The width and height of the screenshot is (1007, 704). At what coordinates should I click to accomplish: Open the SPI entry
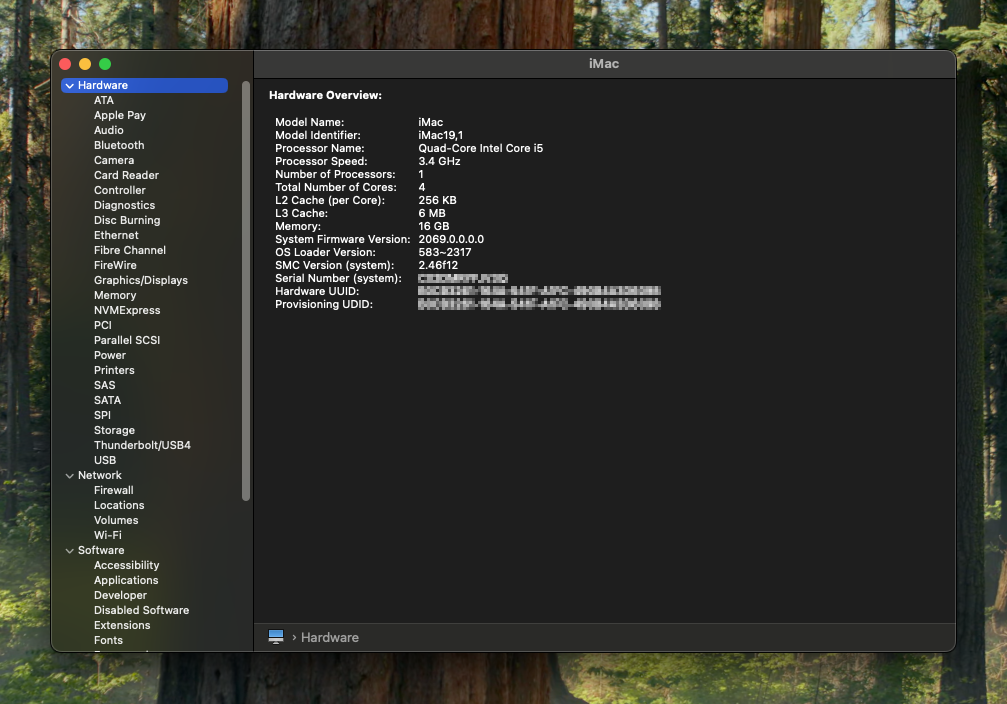click(x=102, y=415)
